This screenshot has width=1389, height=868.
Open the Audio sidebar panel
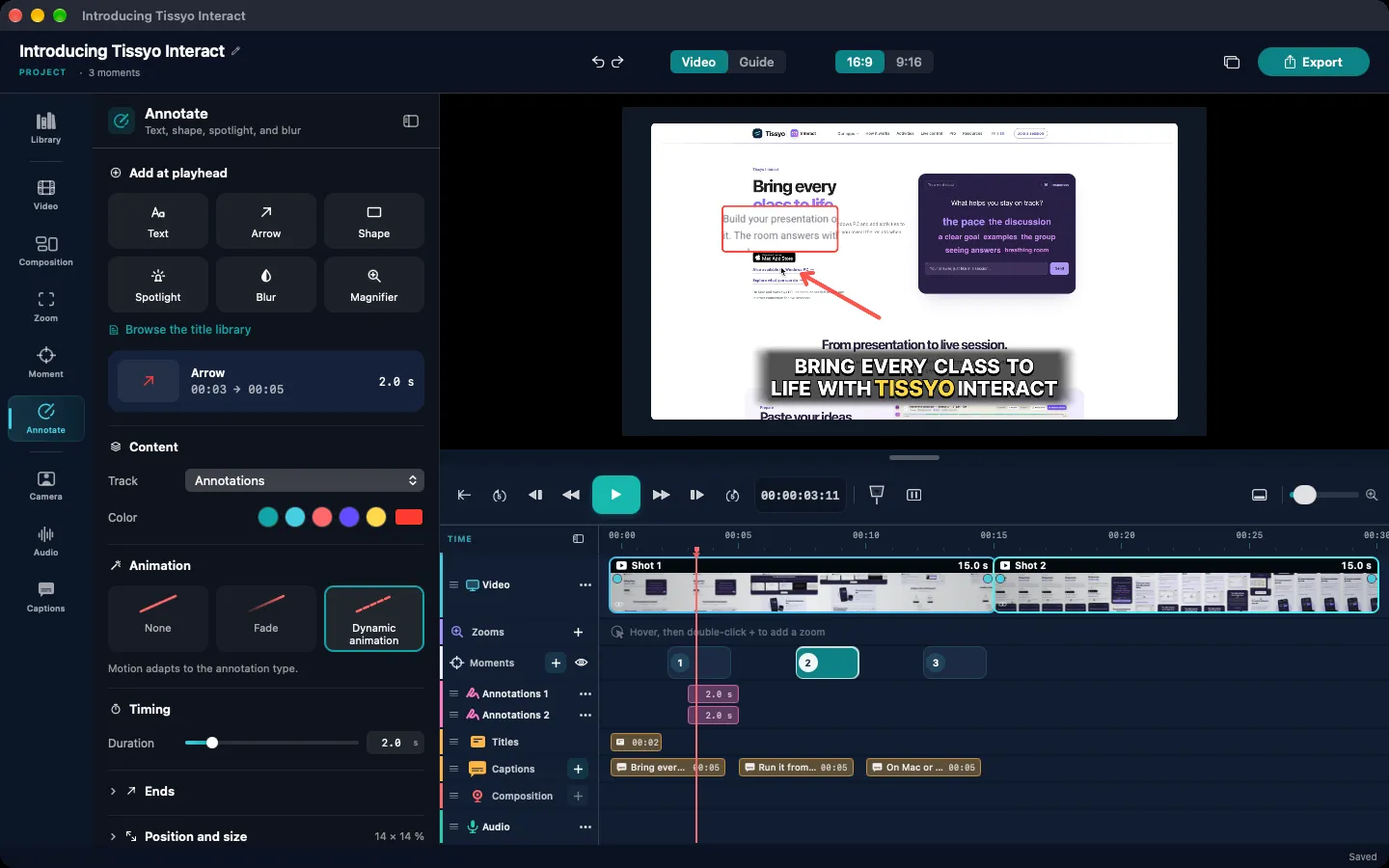coord(45,541)
